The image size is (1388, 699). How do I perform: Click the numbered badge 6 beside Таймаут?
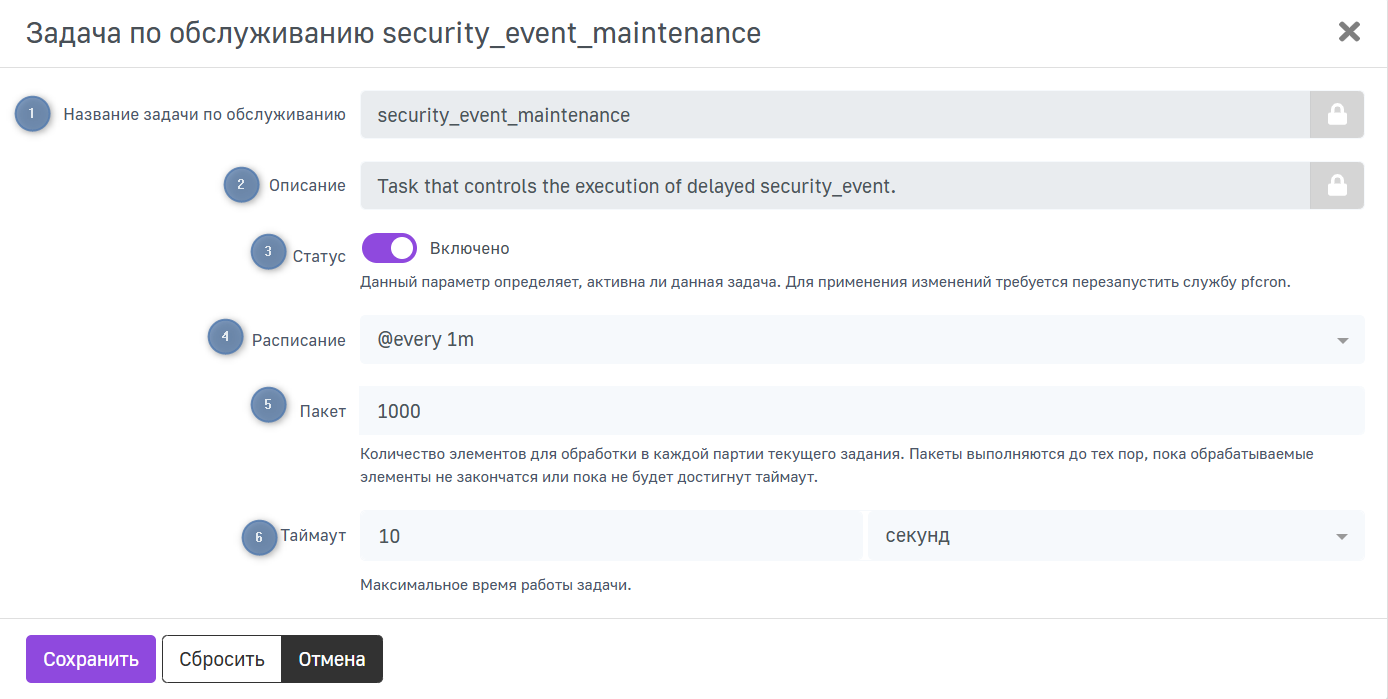259,537
